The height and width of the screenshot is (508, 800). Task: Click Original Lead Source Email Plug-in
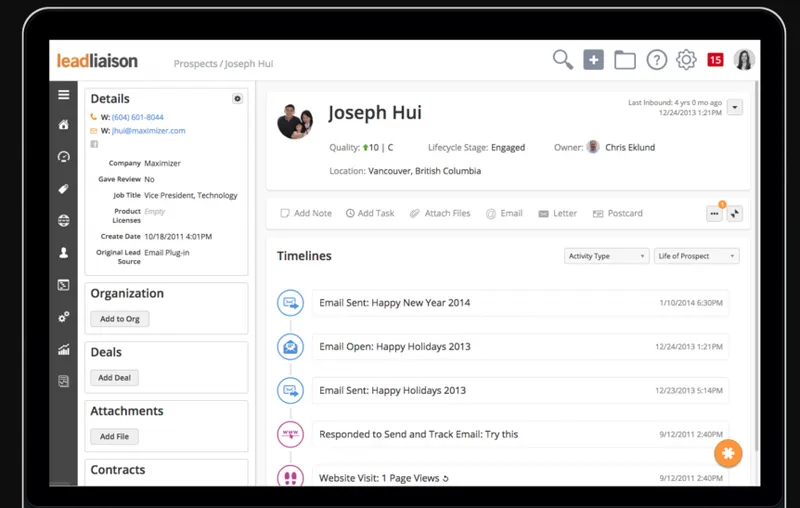tap(167, 252)
